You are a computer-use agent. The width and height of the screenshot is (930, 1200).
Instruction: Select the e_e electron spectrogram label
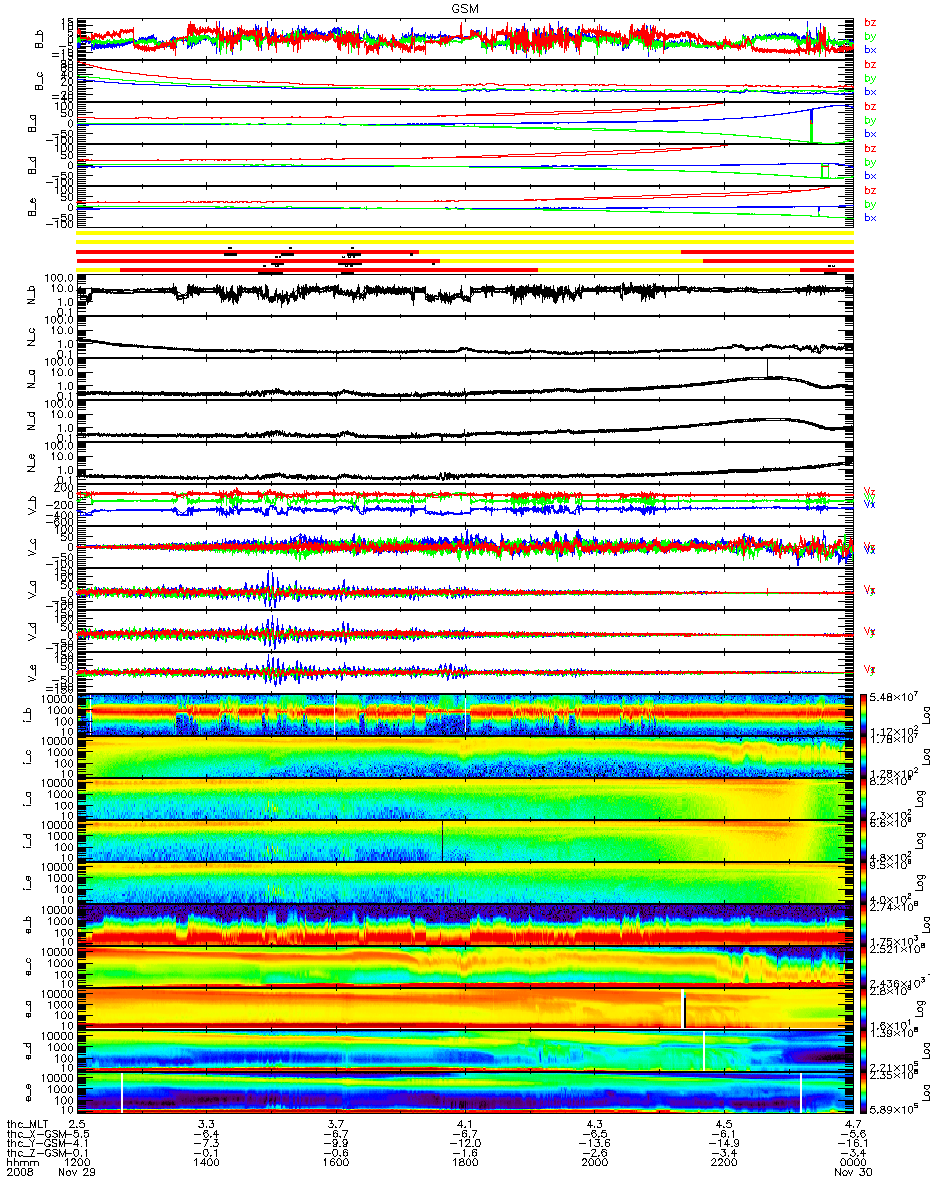[30, 1093]
